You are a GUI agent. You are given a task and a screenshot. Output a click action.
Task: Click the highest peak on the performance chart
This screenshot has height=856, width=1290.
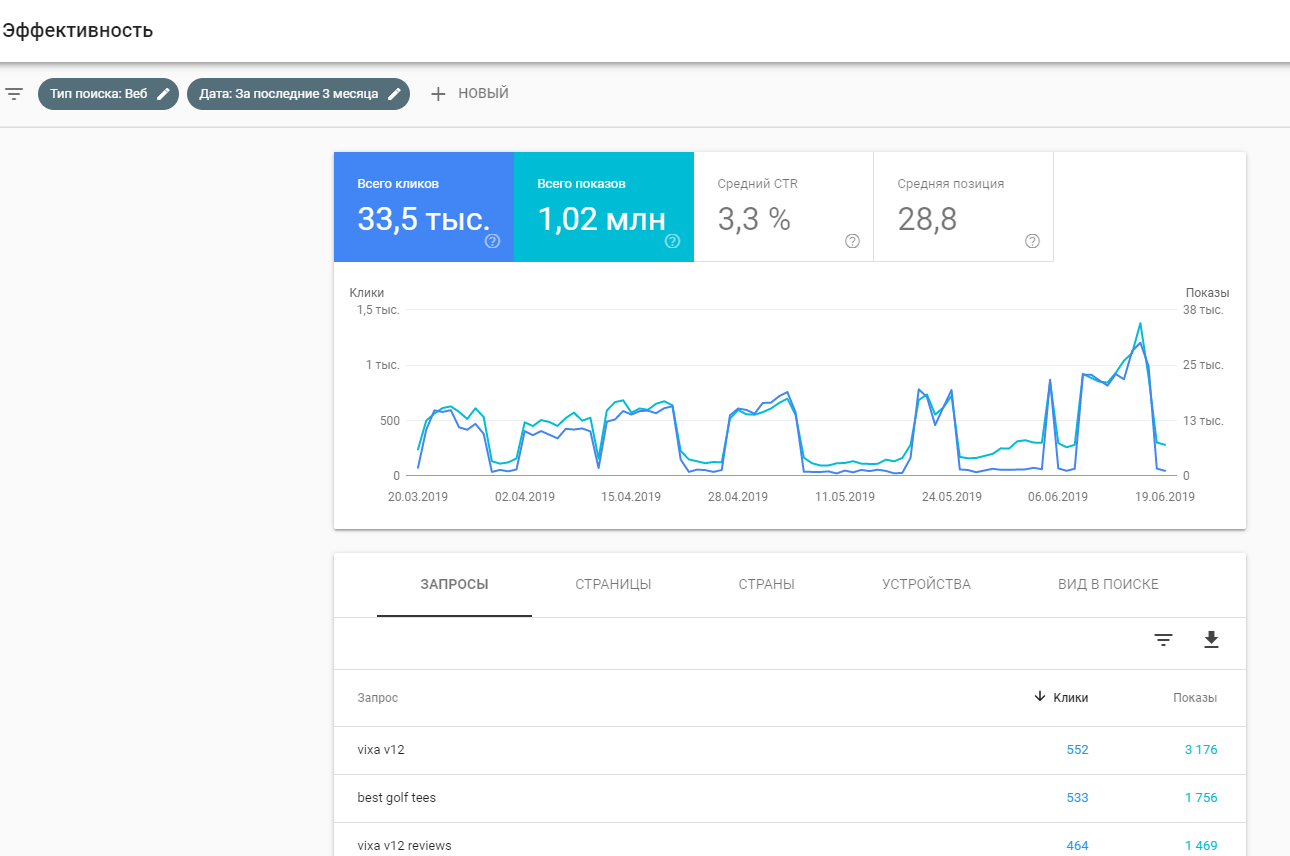click(1140, 324)
